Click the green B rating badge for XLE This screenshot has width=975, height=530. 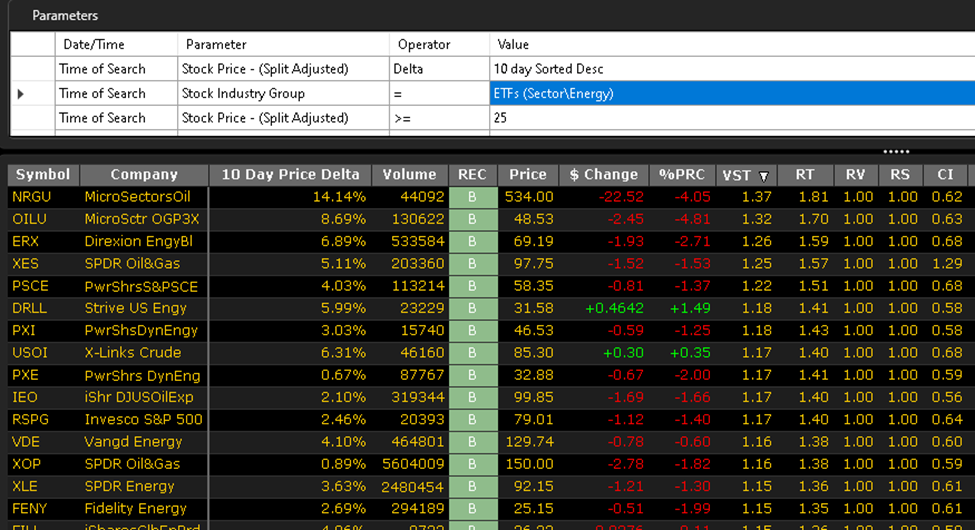[x=472, y=487]
